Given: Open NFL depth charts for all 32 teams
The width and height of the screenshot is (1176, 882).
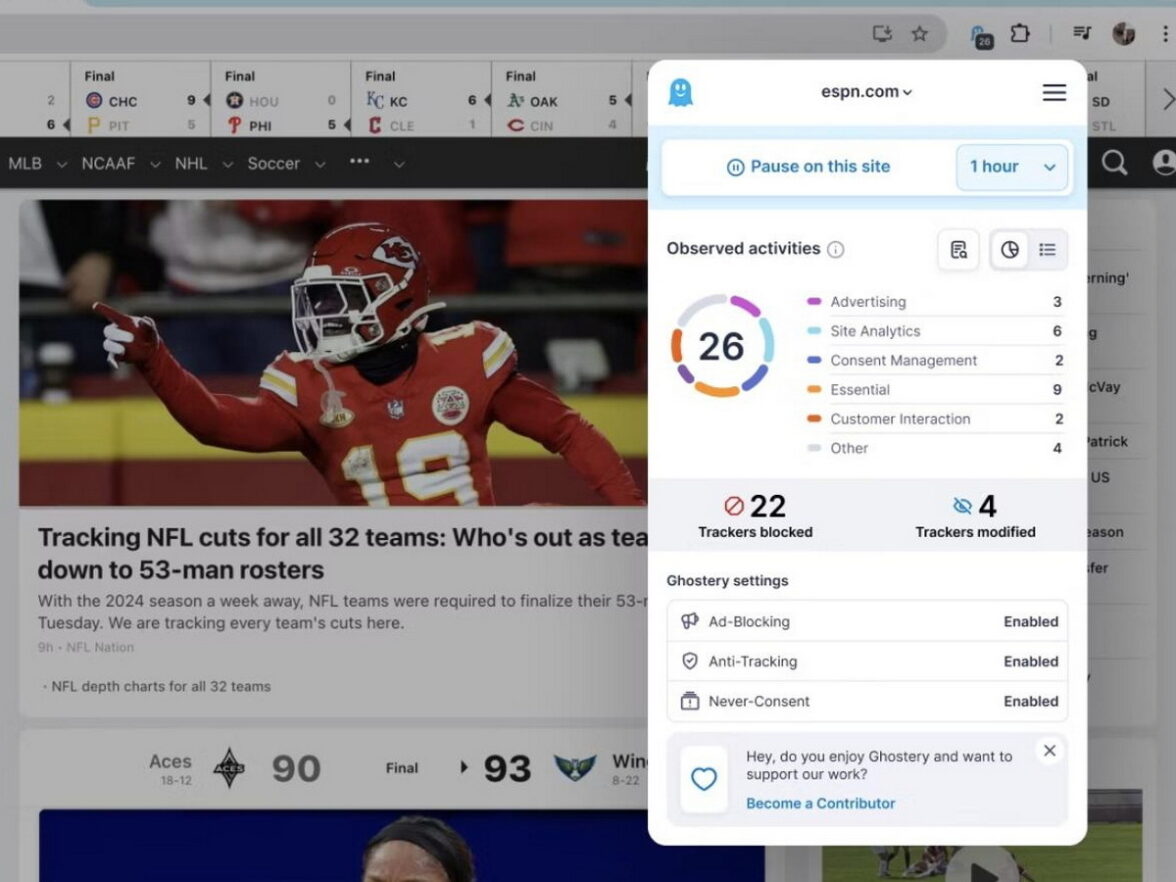Looking at the screenshot, I should tap(160, 686).
